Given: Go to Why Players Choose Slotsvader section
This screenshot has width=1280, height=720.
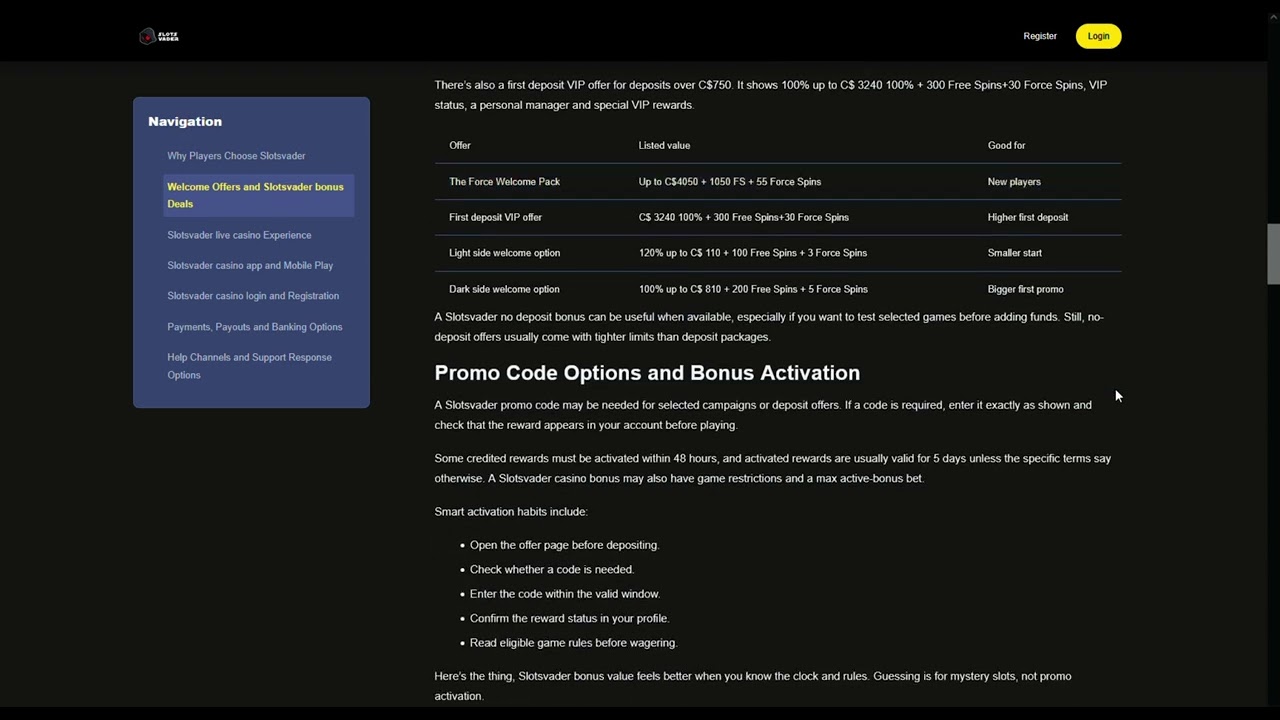Looking at the screenshot, I should [236, 156].
